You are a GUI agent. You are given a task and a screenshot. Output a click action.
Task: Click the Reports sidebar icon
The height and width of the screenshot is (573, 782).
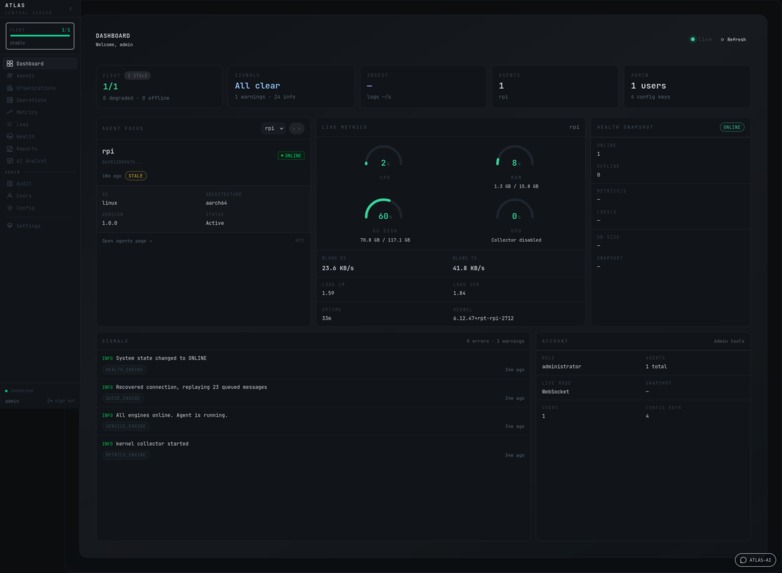click(x=9, y=149)
